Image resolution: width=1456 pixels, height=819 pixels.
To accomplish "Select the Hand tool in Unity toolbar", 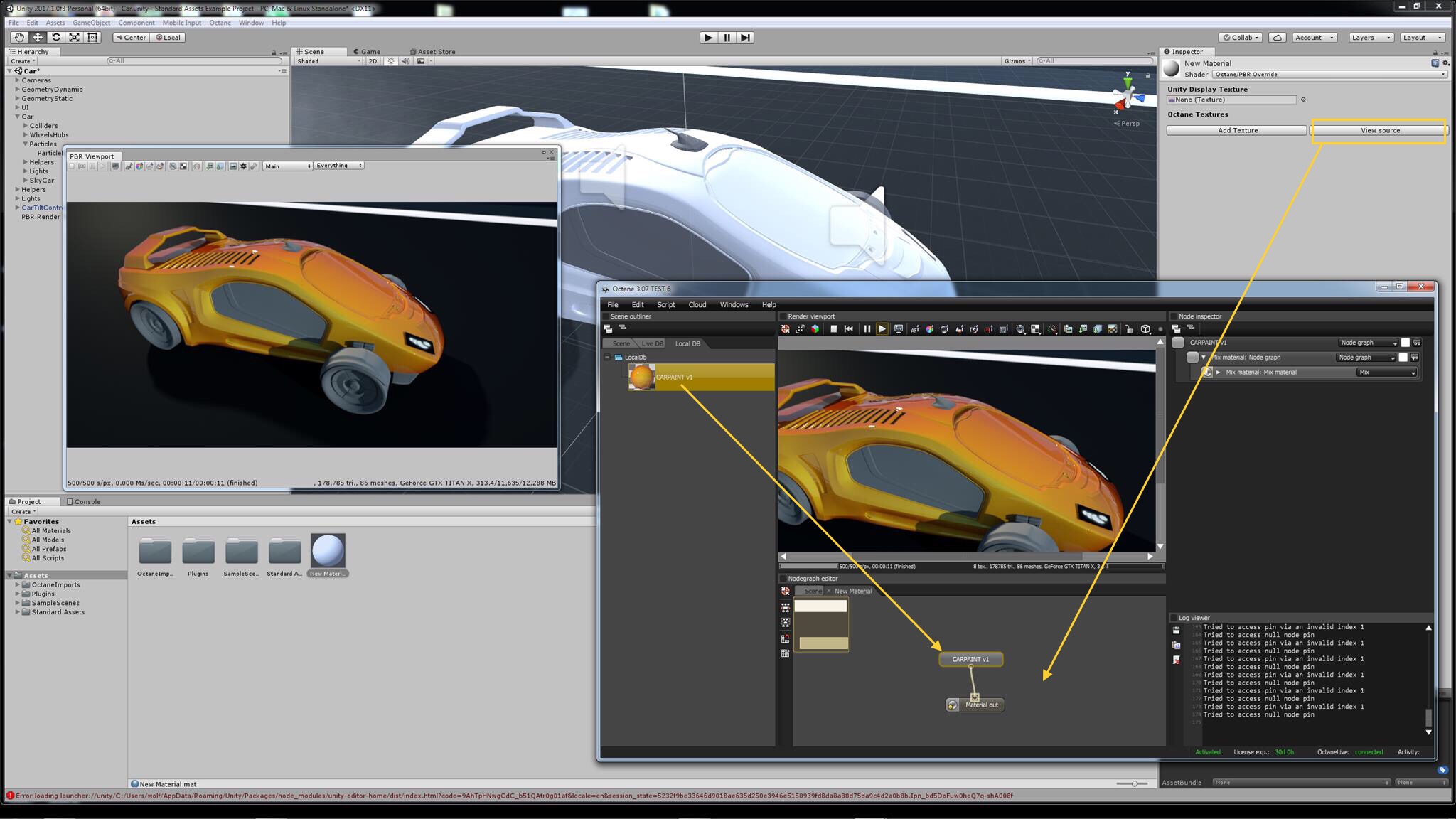I will [x=18, y=38].
